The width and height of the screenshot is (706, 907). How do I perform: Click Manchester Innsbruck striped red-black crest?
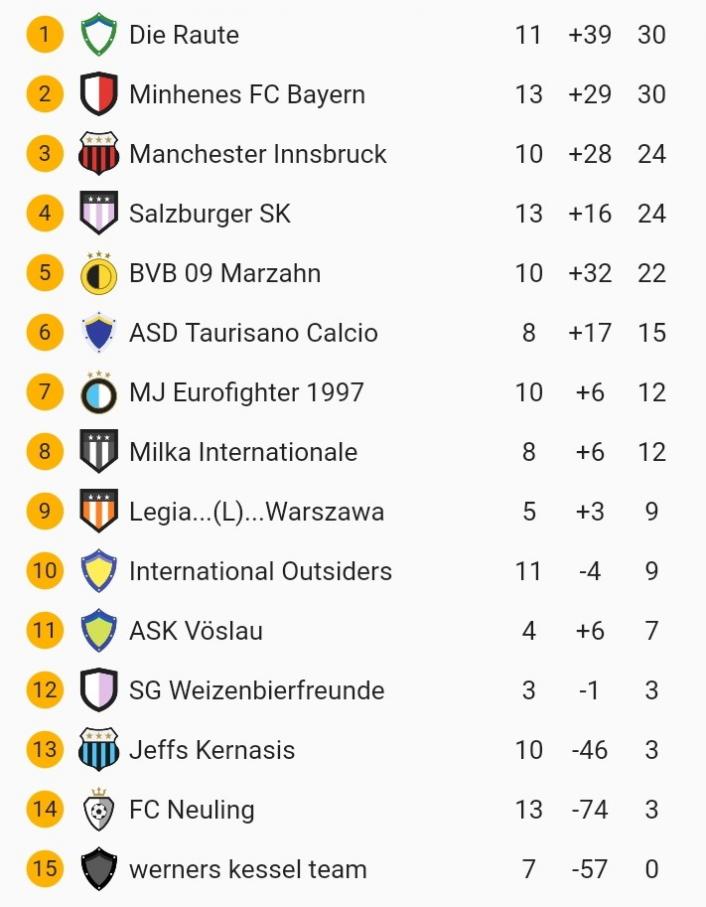point(99,154)
